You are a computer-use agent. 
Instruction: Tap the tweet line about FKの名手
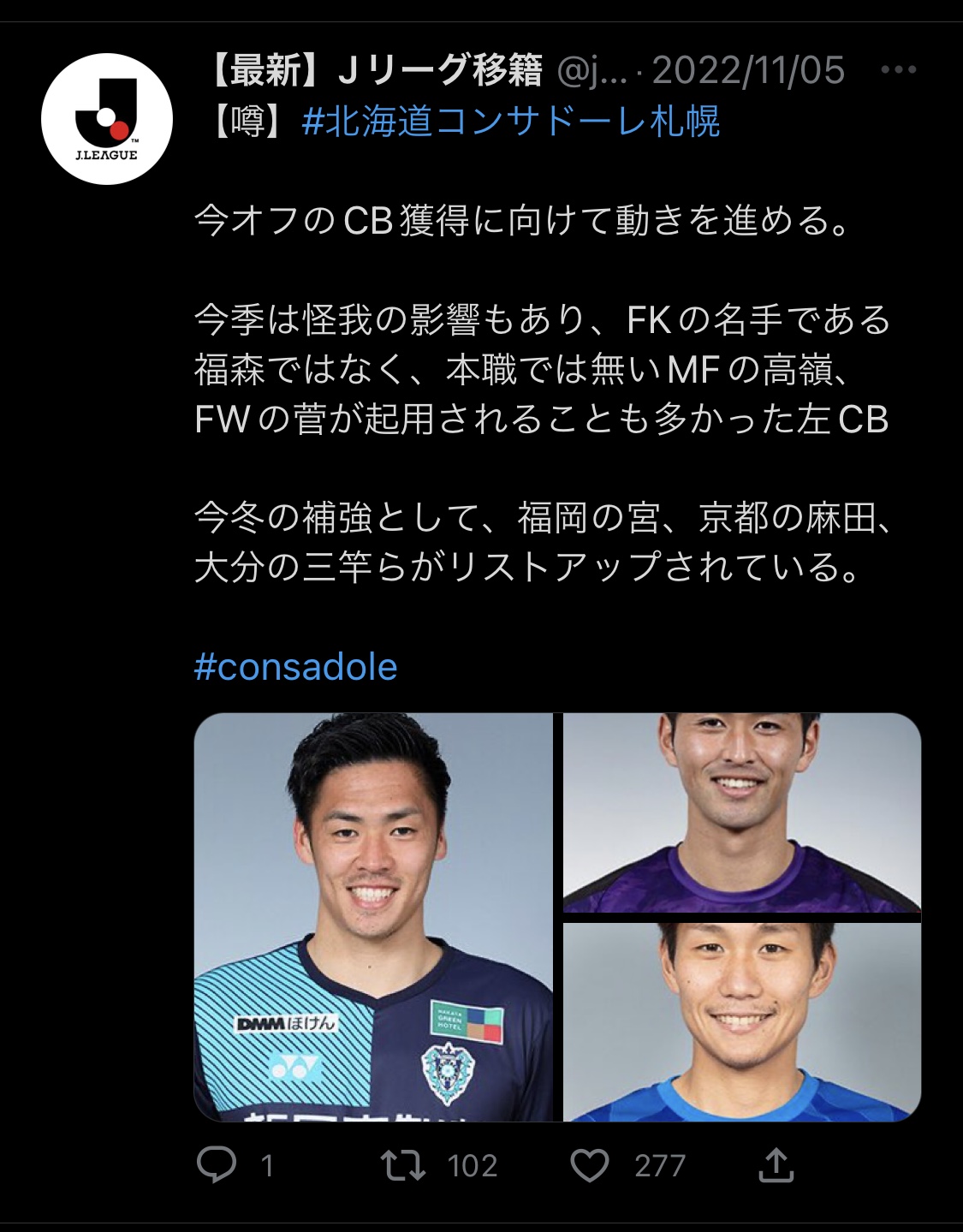click(x=543, y=320)
